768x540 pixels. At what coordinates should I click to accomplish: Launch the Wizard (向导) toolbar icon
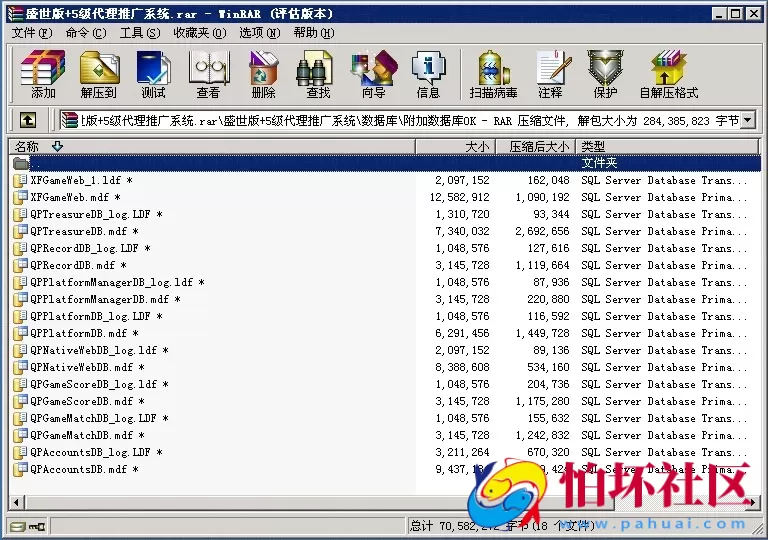point(373,74)
